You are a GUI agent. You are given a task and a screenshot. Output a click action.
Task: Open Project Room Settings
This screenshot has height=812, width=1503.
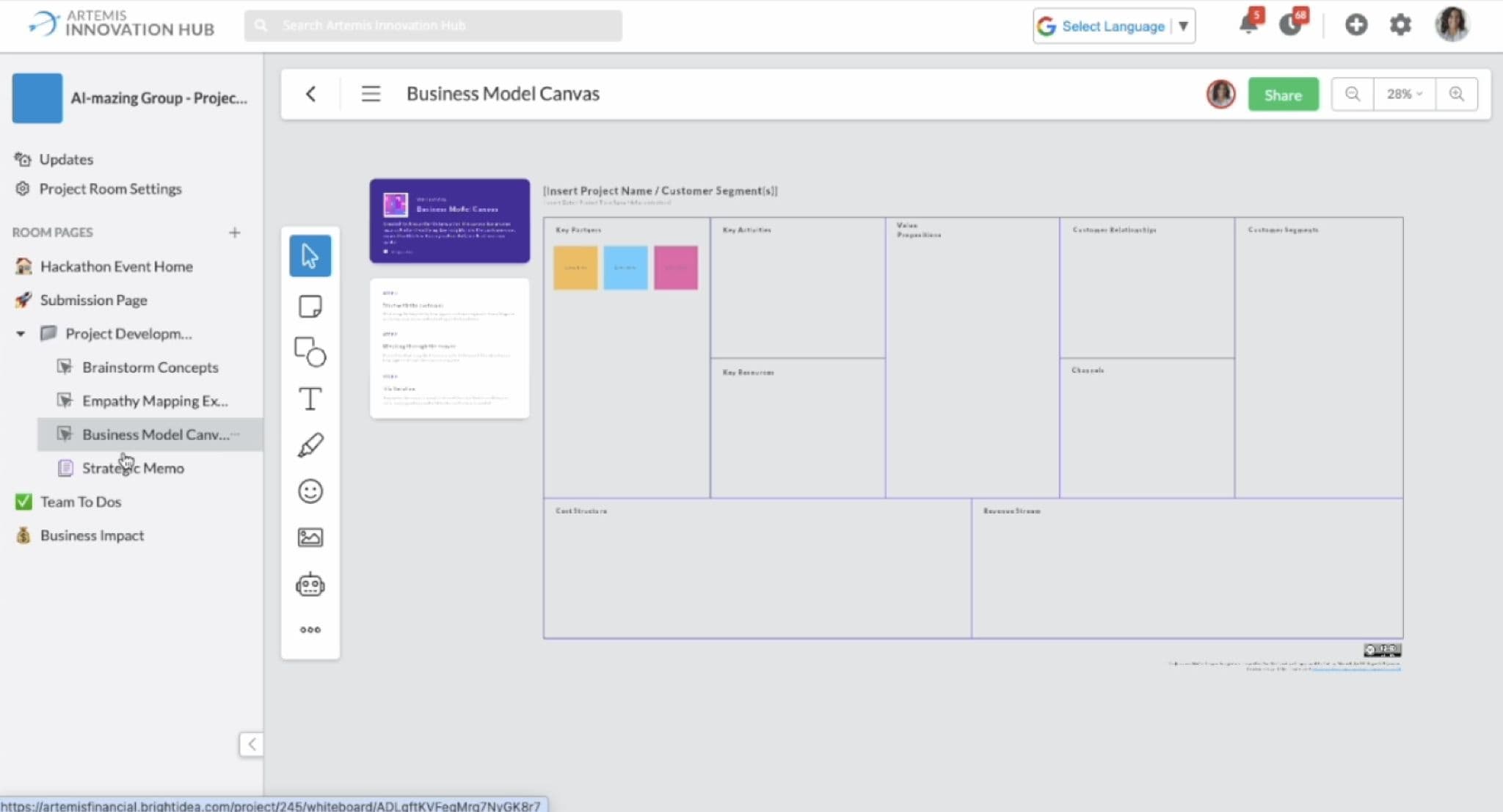pyautogui.click(x=110, y=189)
